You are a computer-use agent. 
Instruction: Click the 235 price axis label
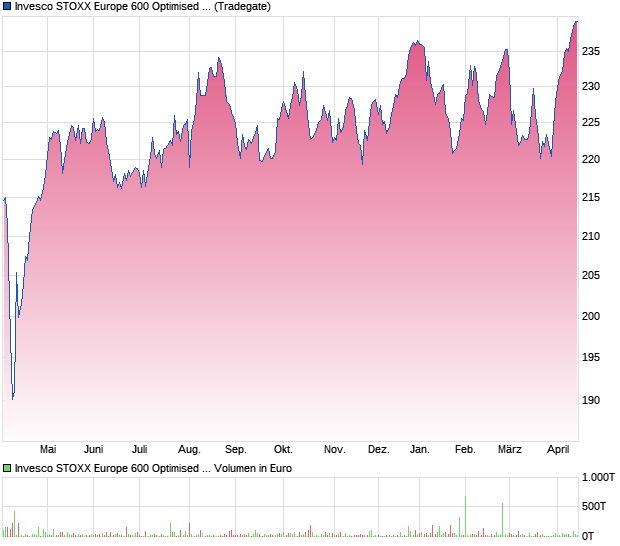(590, 53)
